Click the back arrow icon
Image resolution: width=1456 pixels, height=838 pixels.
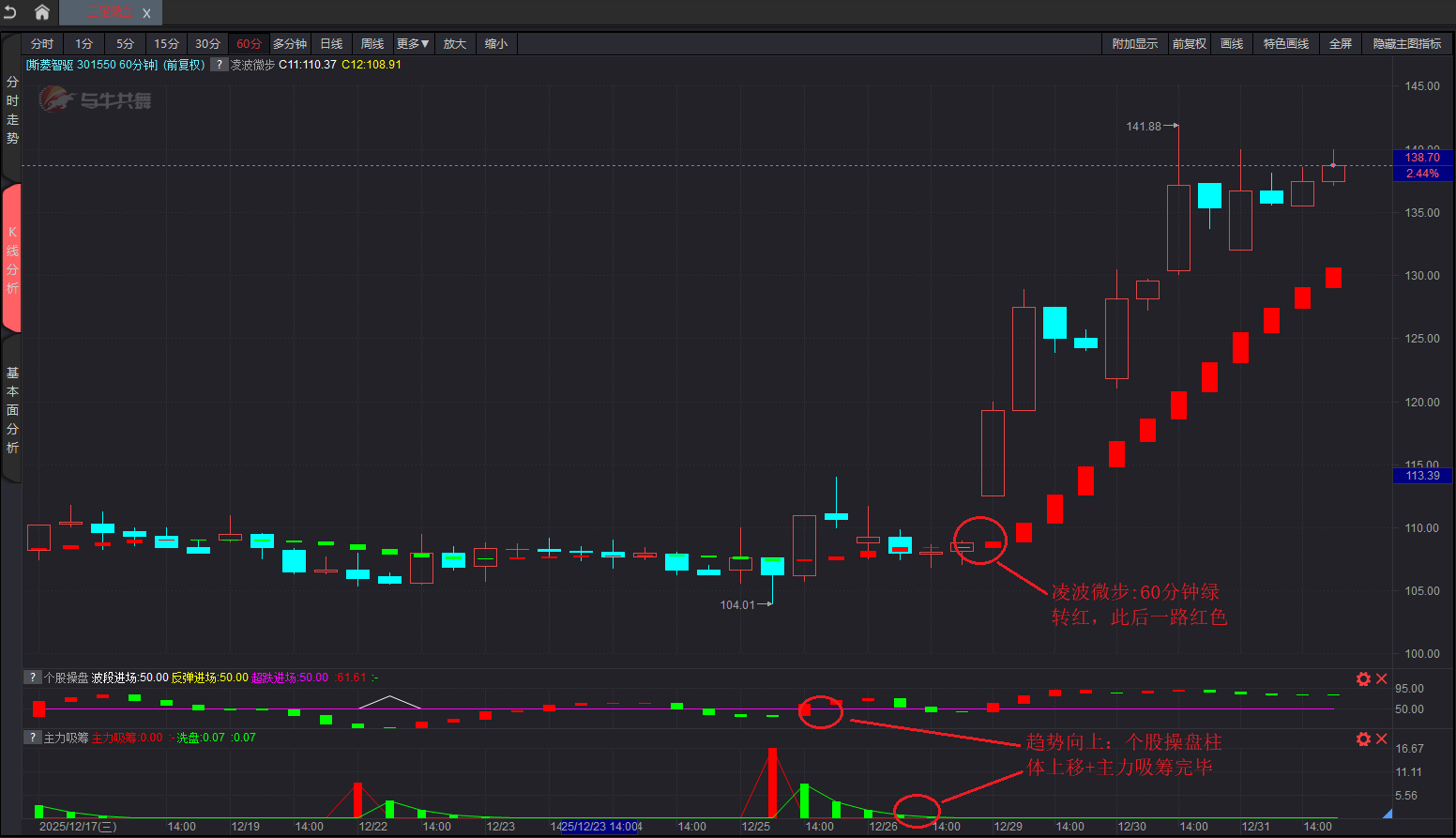pos(11,12)
